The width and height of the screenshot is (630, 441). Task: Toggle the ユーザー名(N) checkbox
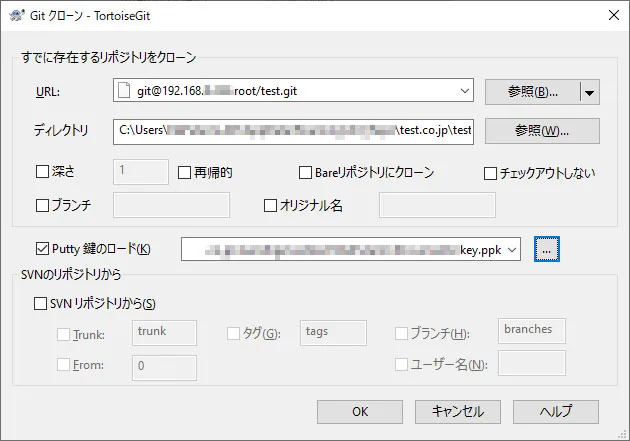(401, 365)
